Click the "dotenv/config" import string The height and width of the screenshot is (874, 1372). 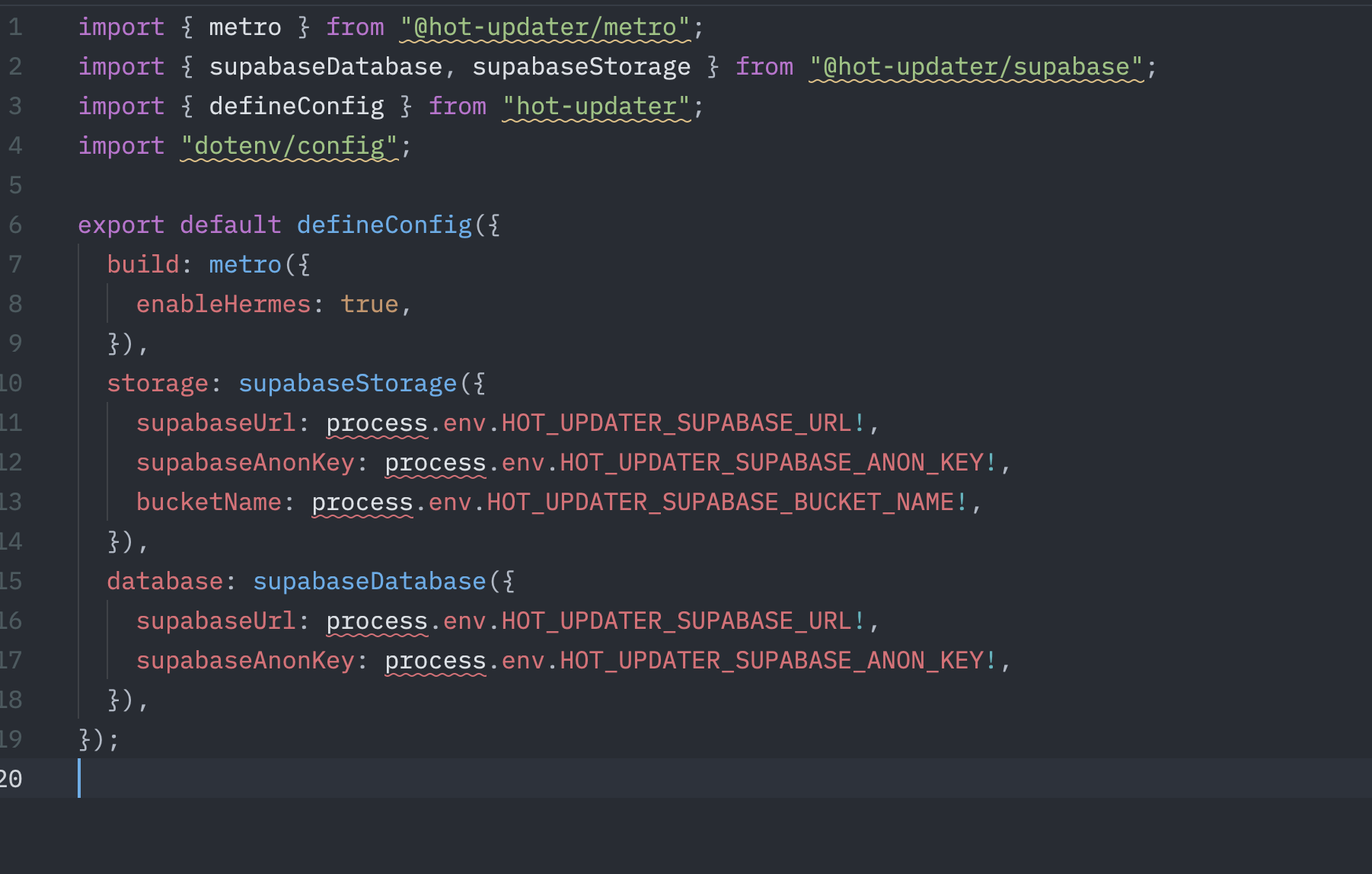(x=289, y=146)
